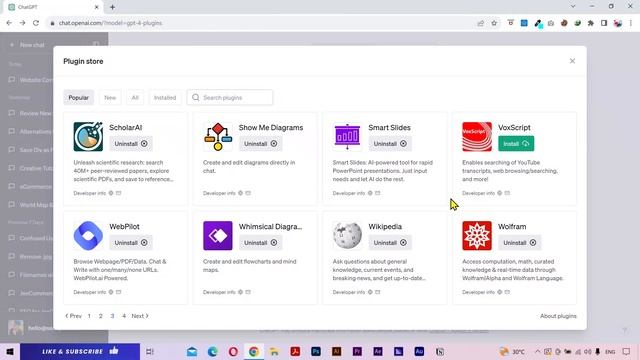Start a New chat in sidebar
The width and height of the screenshot is (640, 360).
32,45
